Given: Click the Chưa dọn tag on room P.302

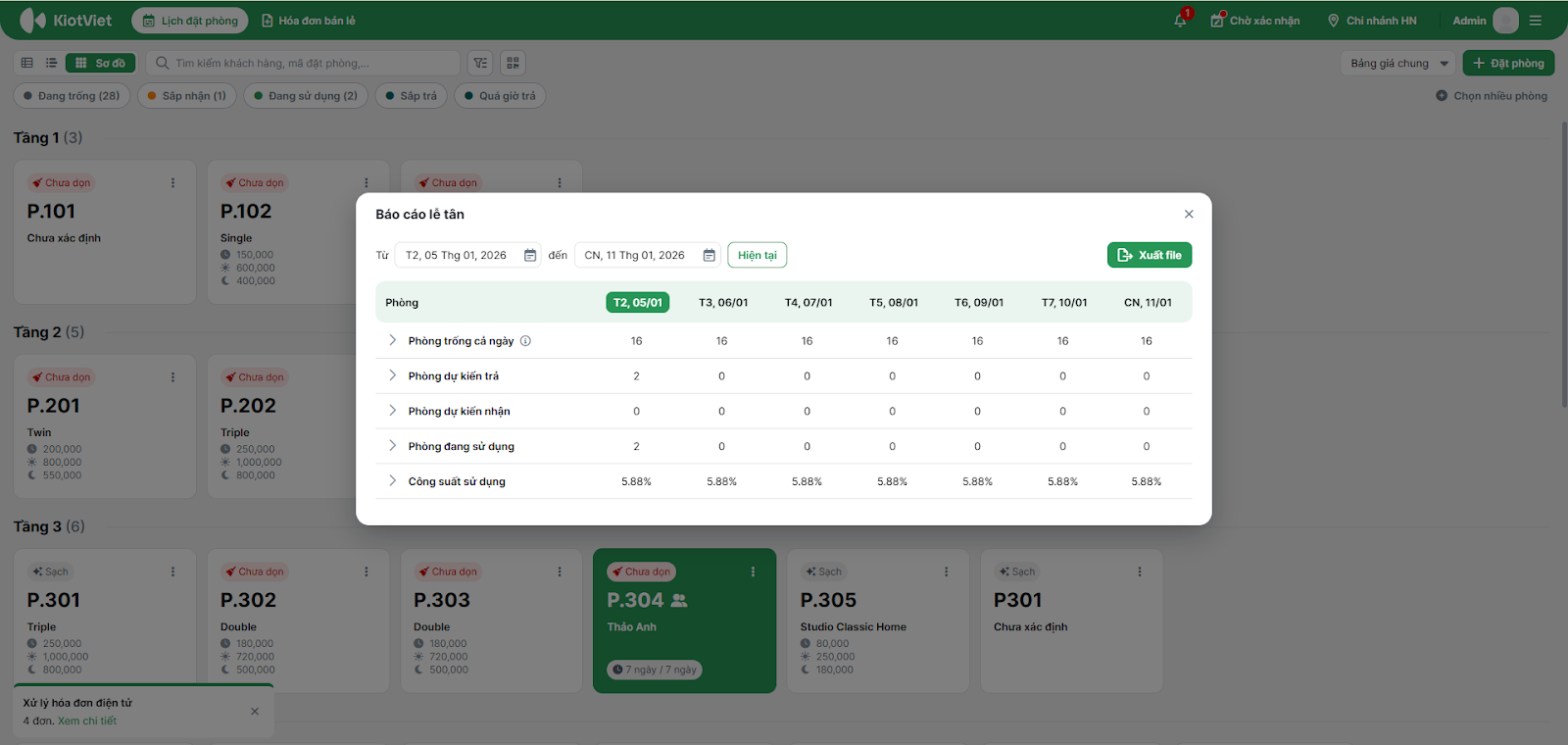Looking at the screenshot, I should [x=255, y=571].
